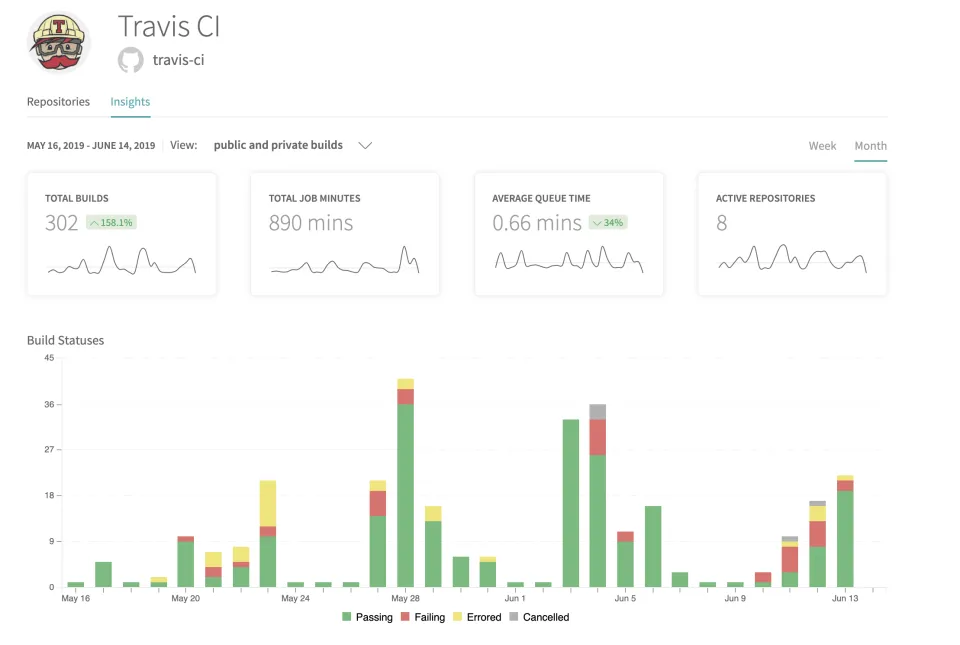This screenshot has width=960, height=645.
Task: Click the Jun 13 axis label
Action: click(x=845, y=598)
